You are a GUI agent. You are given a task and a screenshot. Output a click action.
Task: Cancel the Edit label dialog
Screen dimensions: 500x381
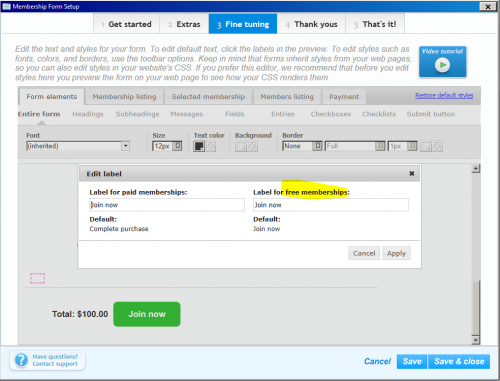coord(364,253)
